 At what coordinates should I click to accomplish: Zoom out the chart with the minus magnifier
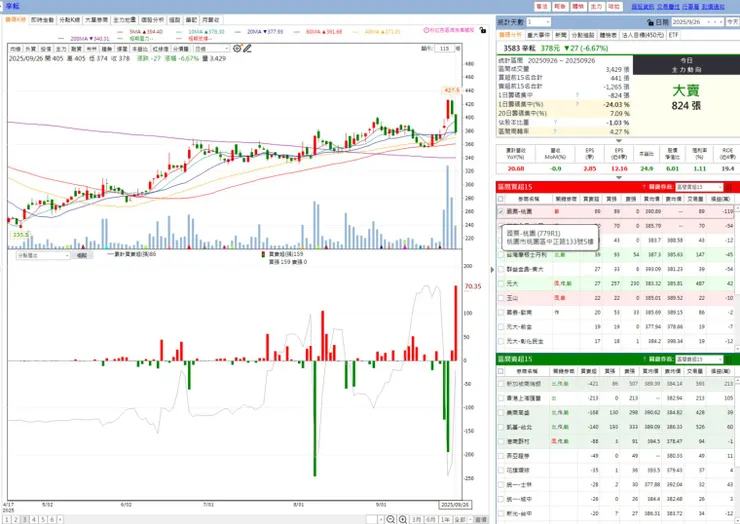click(390, 519)
